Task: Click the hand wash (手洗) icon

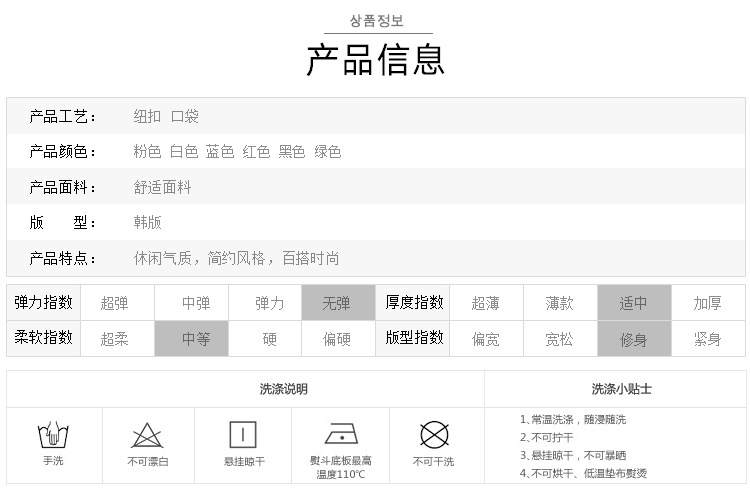Action: [53, 434]
